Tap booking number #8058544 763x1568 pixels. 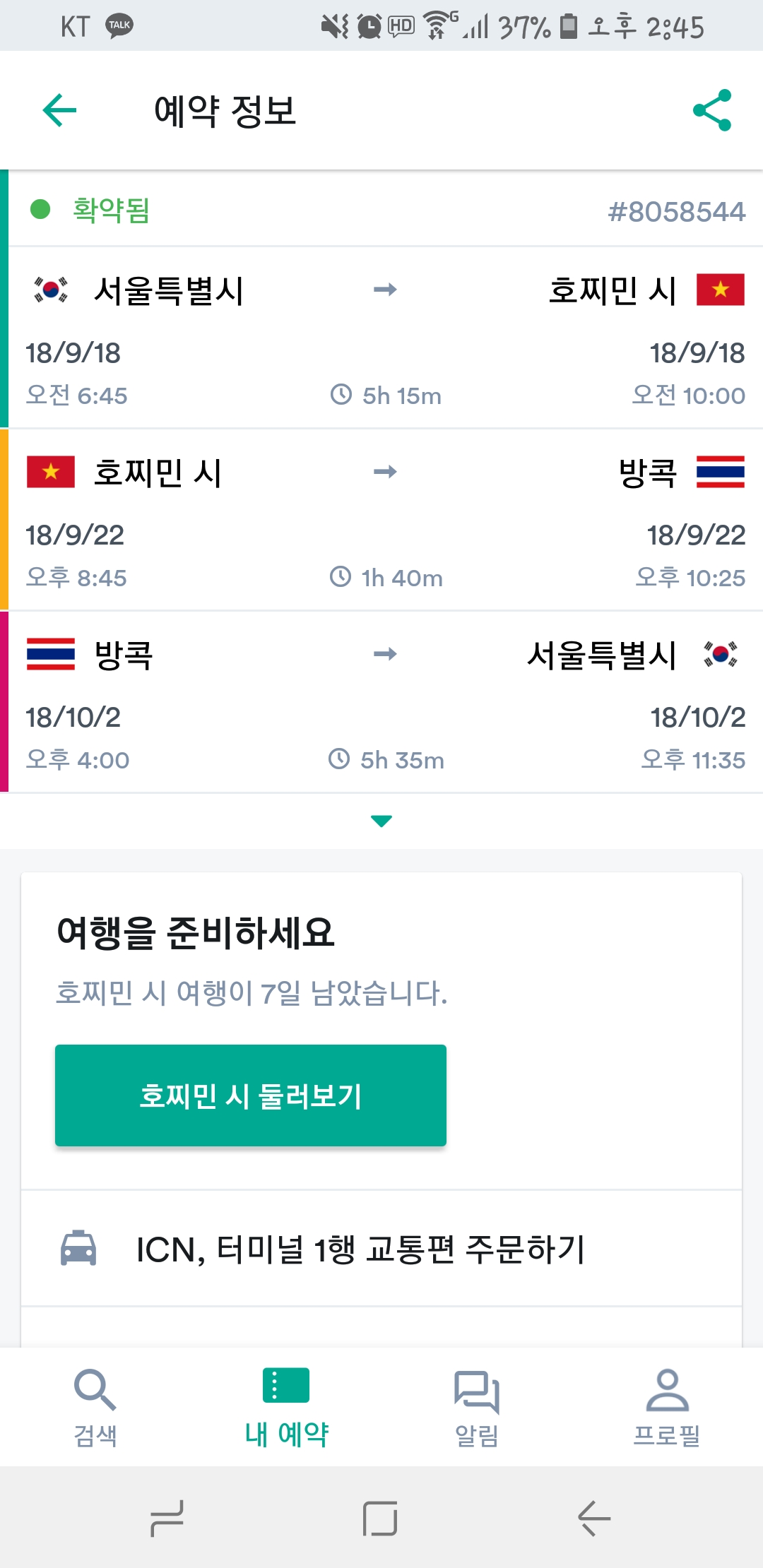(676, 211)
